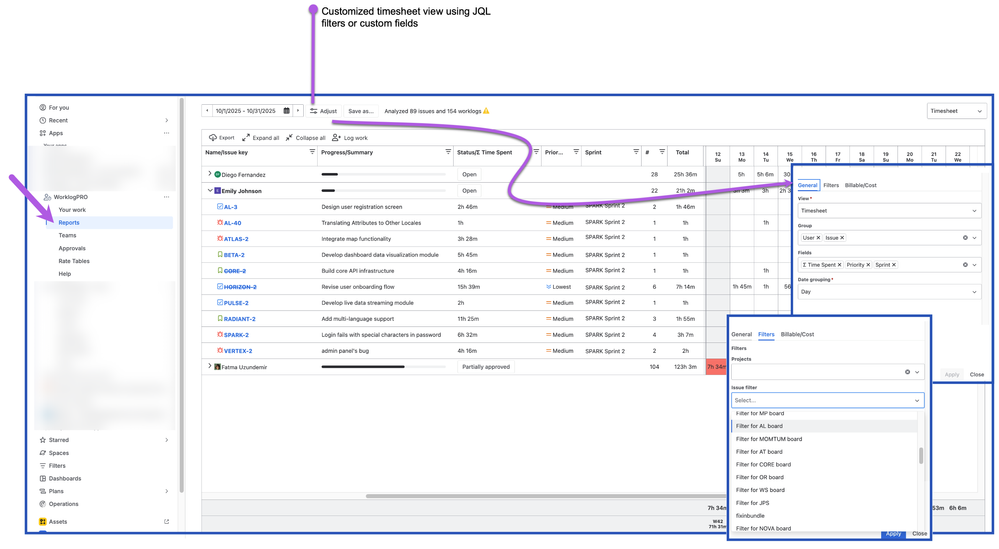Select Filter for CORE board option

824,464
